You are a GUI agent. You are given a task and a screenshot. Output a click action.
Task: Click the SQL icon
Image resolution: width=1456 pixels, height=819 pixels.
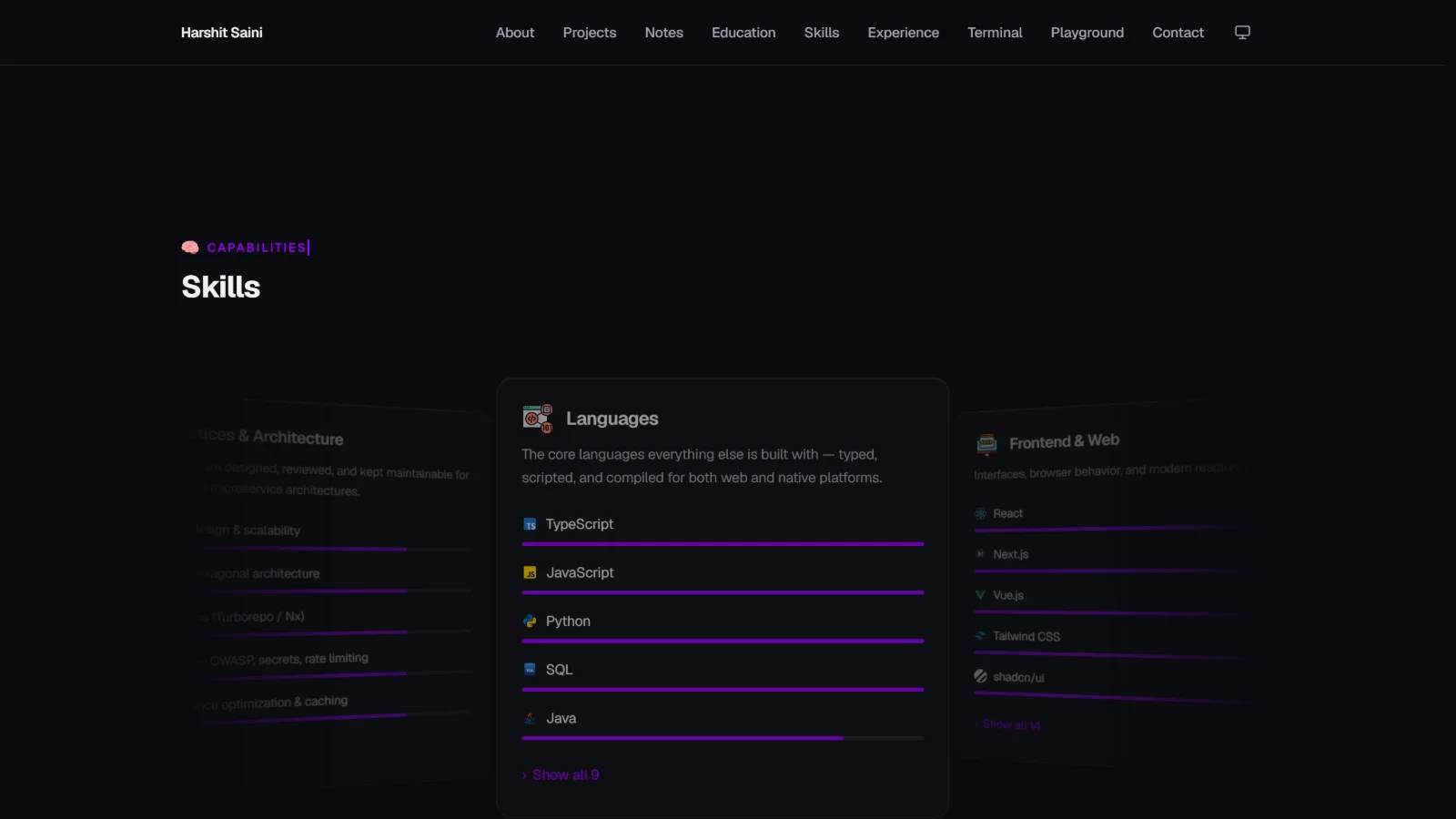[x=530, y=670]
